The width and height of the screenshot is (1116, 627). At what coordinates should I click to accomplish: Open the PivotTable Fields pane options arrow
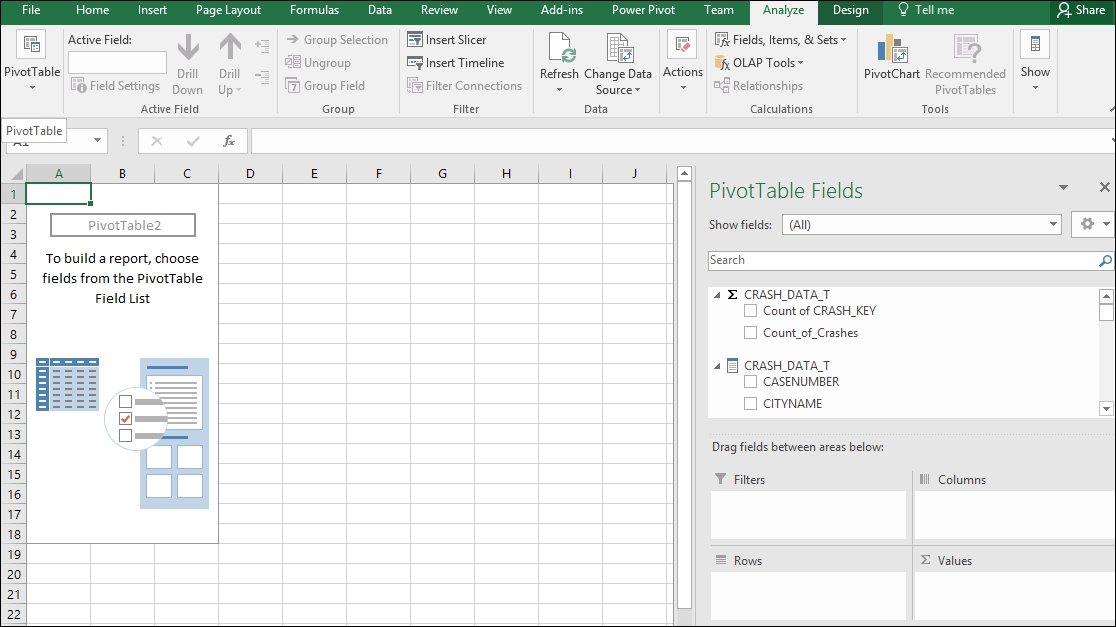click(1063, 188)
